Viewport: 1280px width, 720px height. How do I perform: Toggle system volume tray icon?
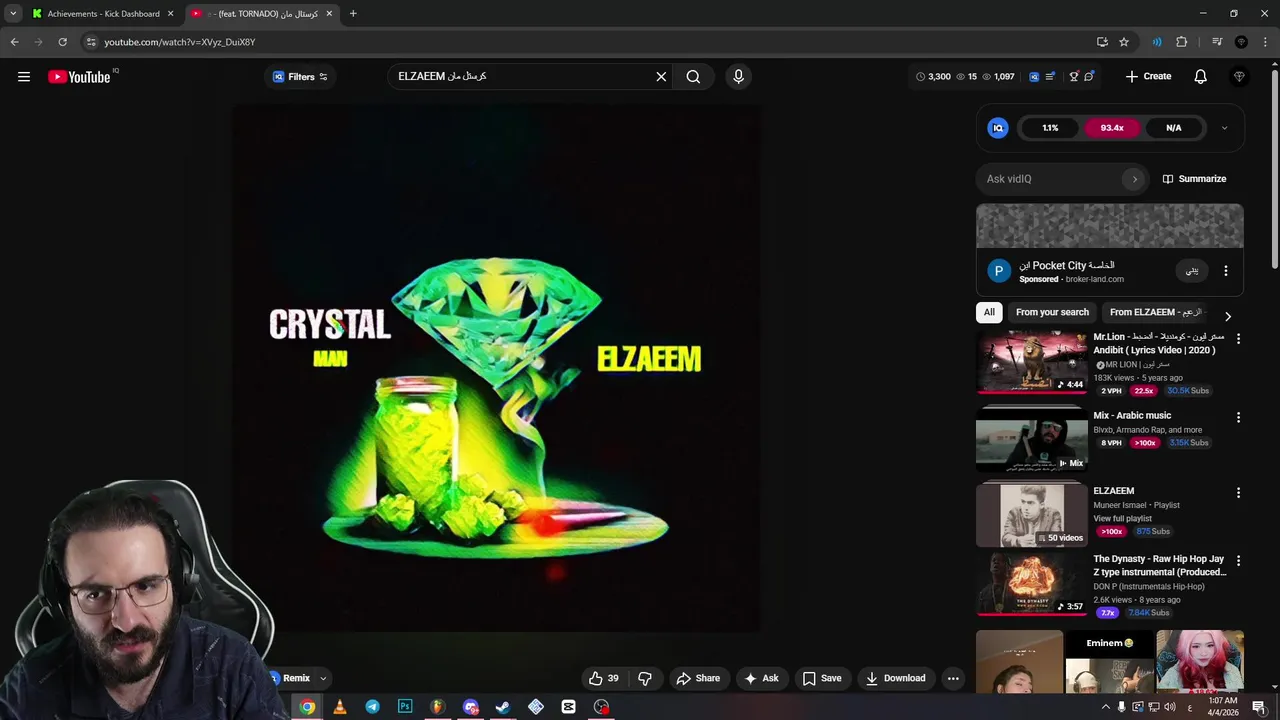point(1171,707)
